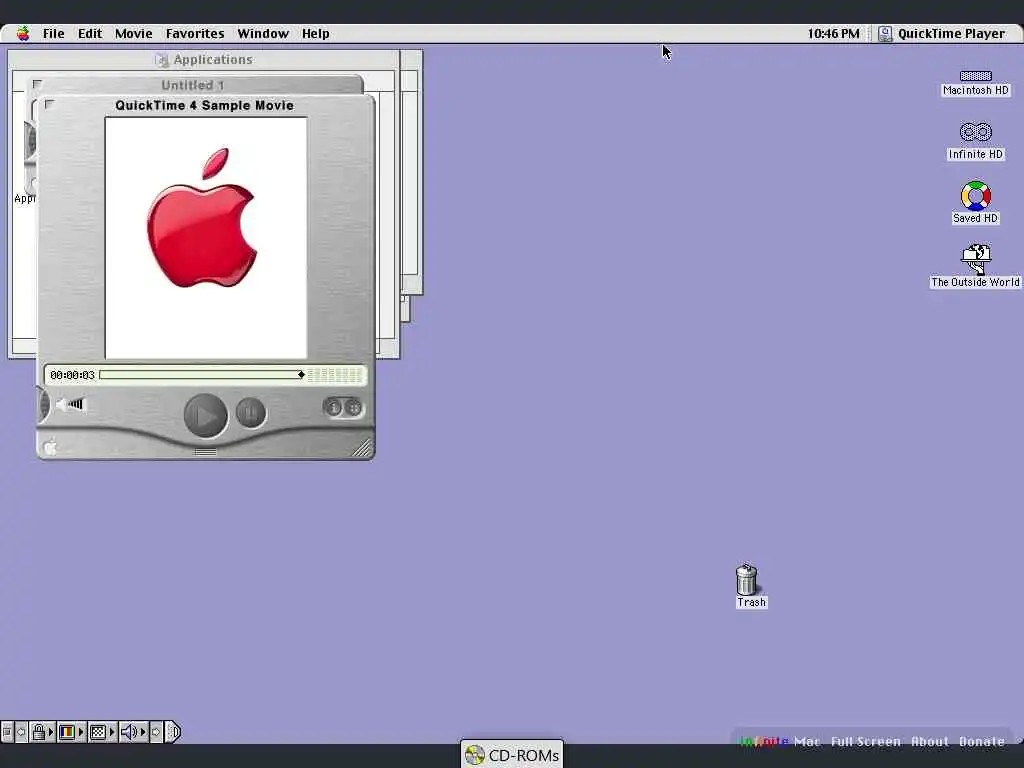Screen dimensions: 1024x768
Task: Open the Movie menu
Action: click(x=133, y=33)
